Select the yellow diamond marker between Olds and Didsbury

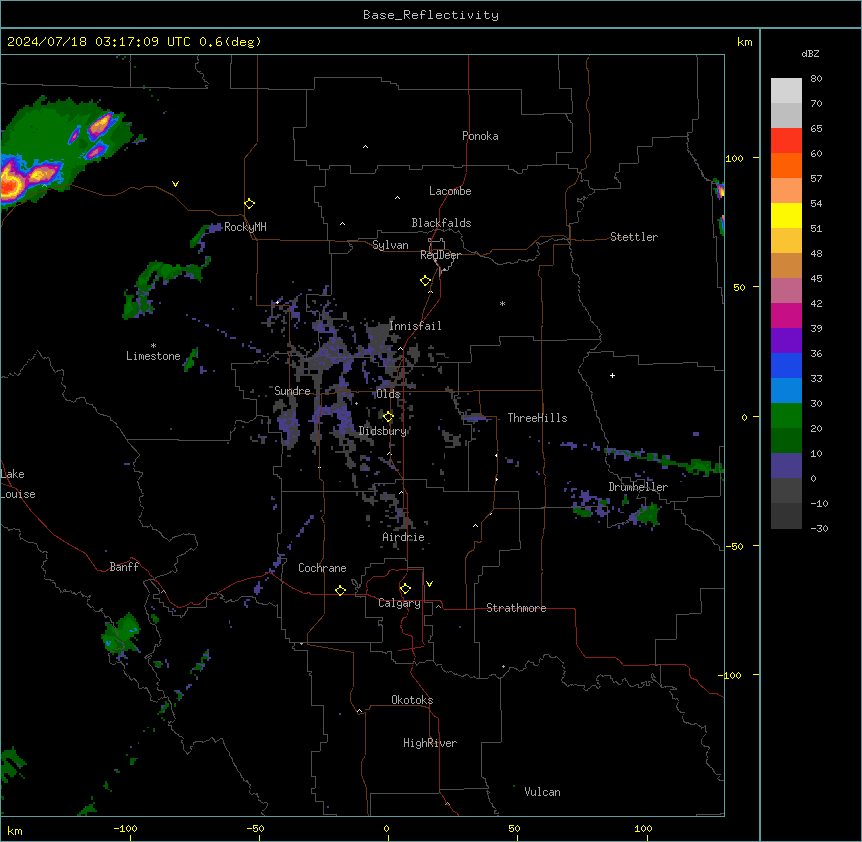388,417
